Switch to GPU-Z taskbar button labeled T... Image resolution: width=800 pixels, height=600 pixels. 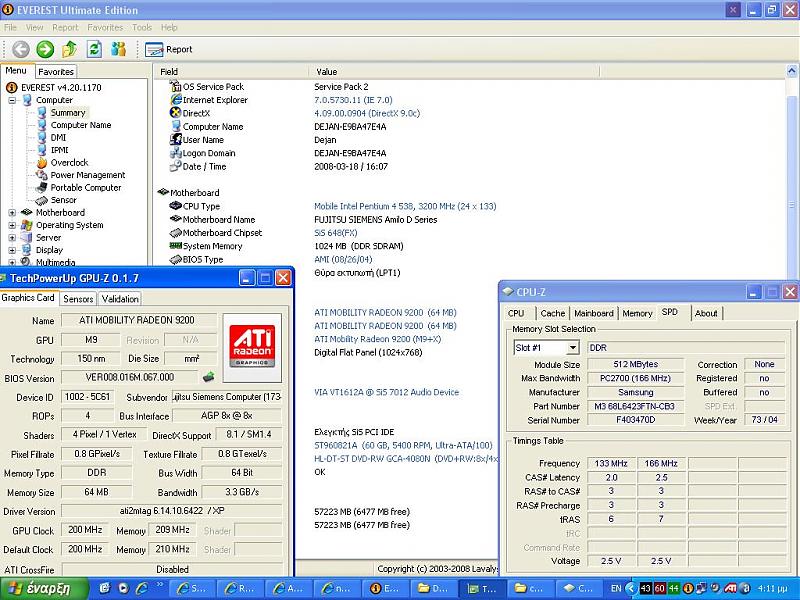[x=483, y=588]
